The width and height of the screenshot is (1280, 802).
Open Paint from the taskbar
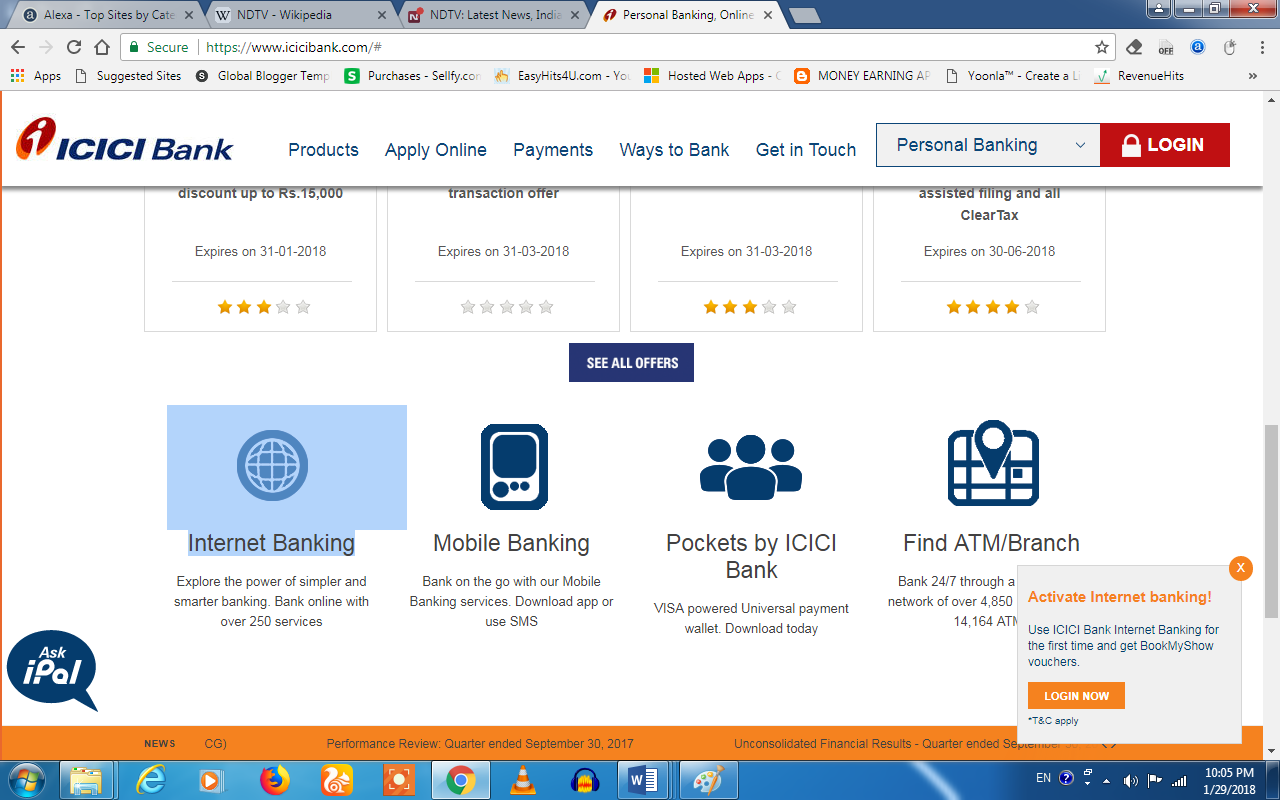click(709, 780)
